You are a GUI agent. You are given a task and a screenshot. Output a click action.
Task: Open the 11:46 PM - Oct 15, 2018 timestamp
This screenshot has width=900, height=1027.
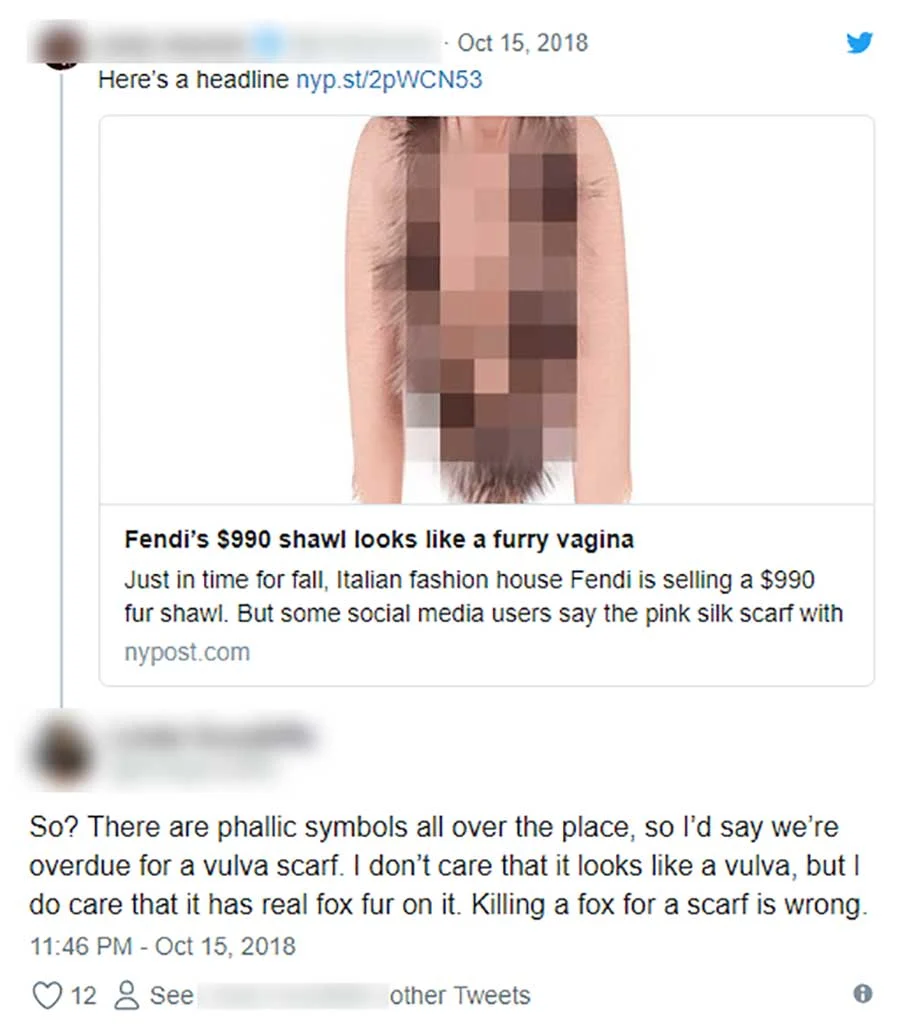(163, 946)
